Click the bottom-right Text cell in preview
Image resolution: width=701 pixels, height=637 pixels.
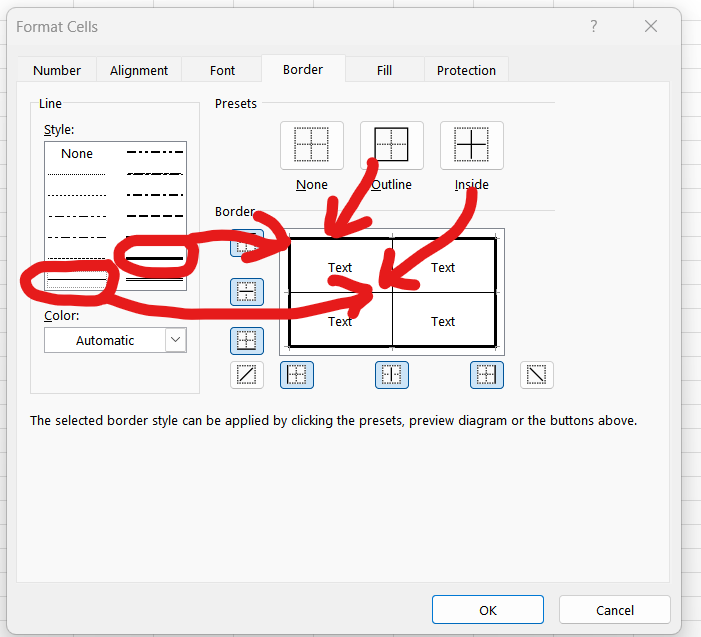(443, 321)
